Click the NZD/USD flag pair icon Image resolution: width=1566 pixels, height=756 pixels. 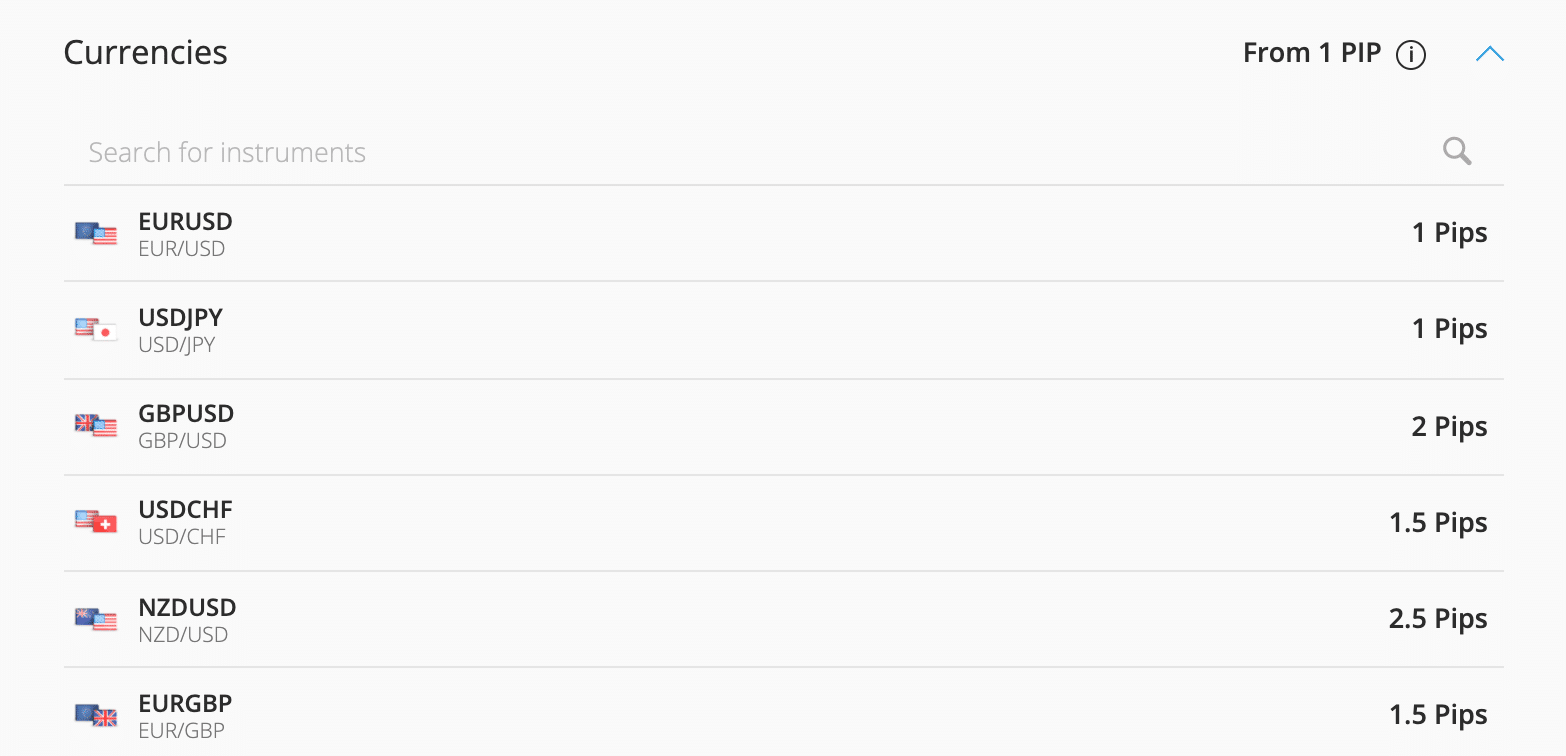click(95, 617)
